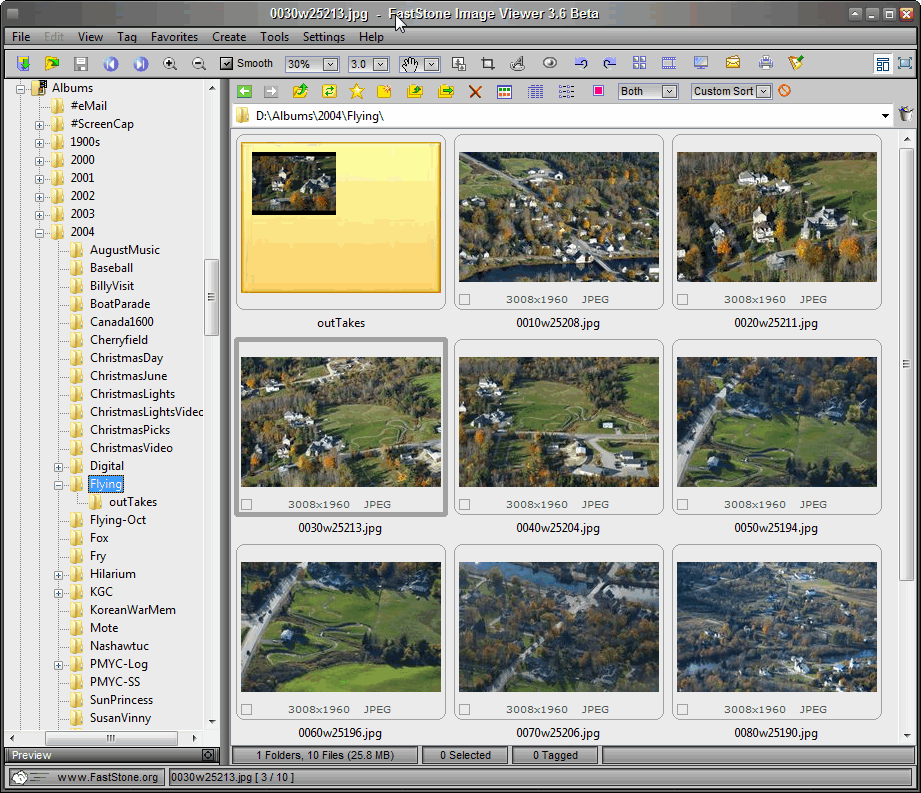Open the 3.0 magnifier ratio dropdown
Screen dimensions: 921x793
point(381,64)
